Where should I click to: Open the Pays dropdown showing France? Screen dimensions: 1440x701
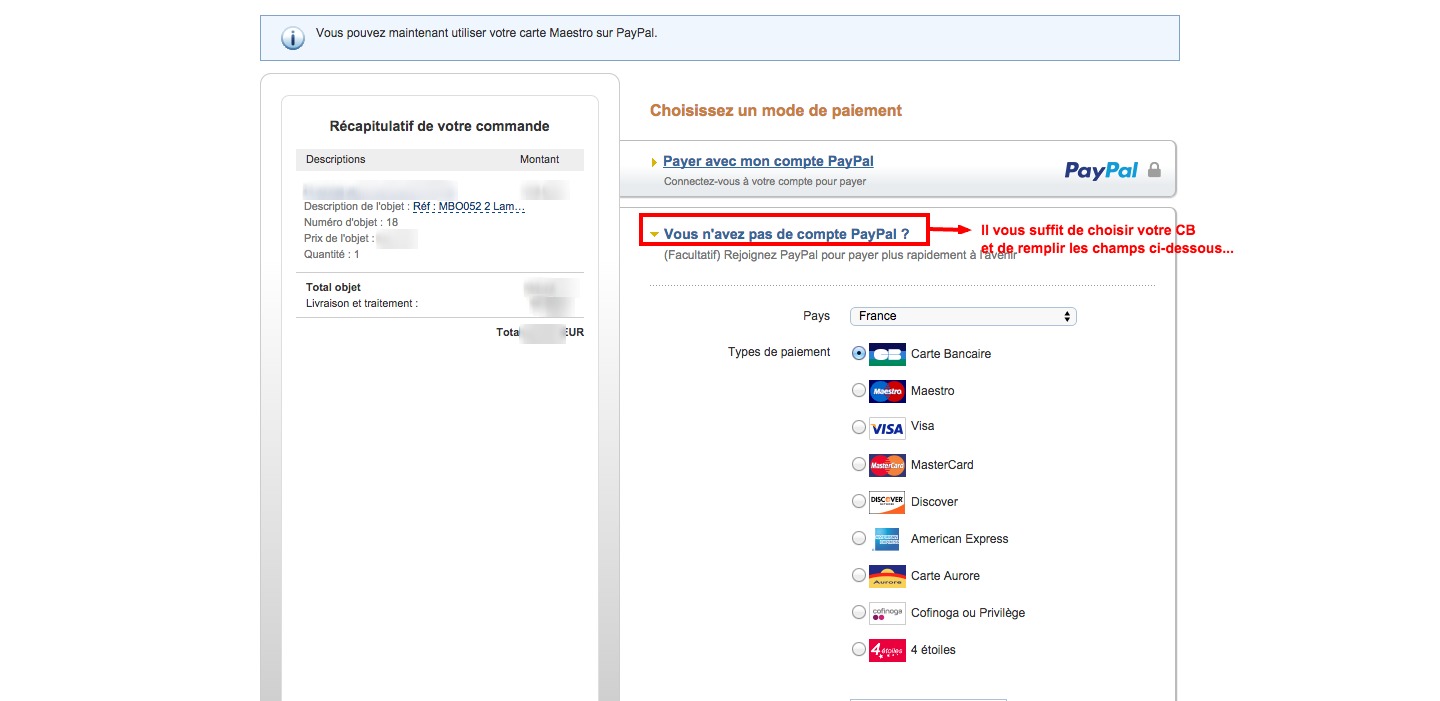tap(963, 316)
